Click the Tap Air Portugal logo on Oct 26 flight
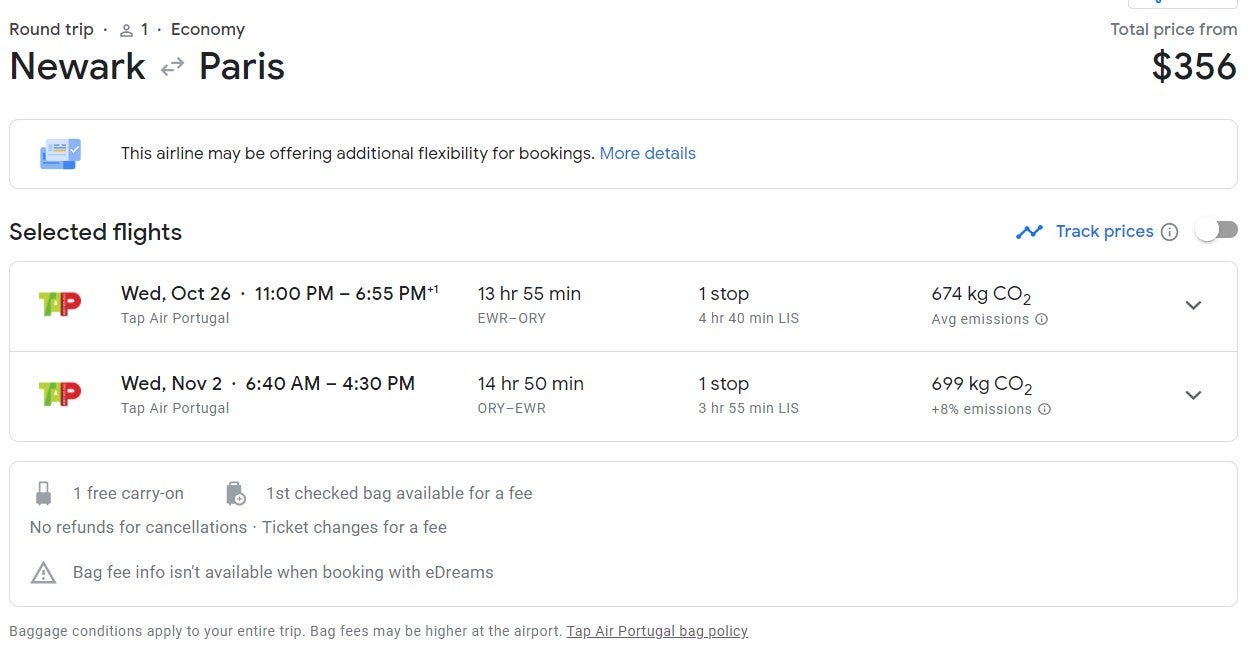Viewport: 1258px width, 652px height. point(59,305)
